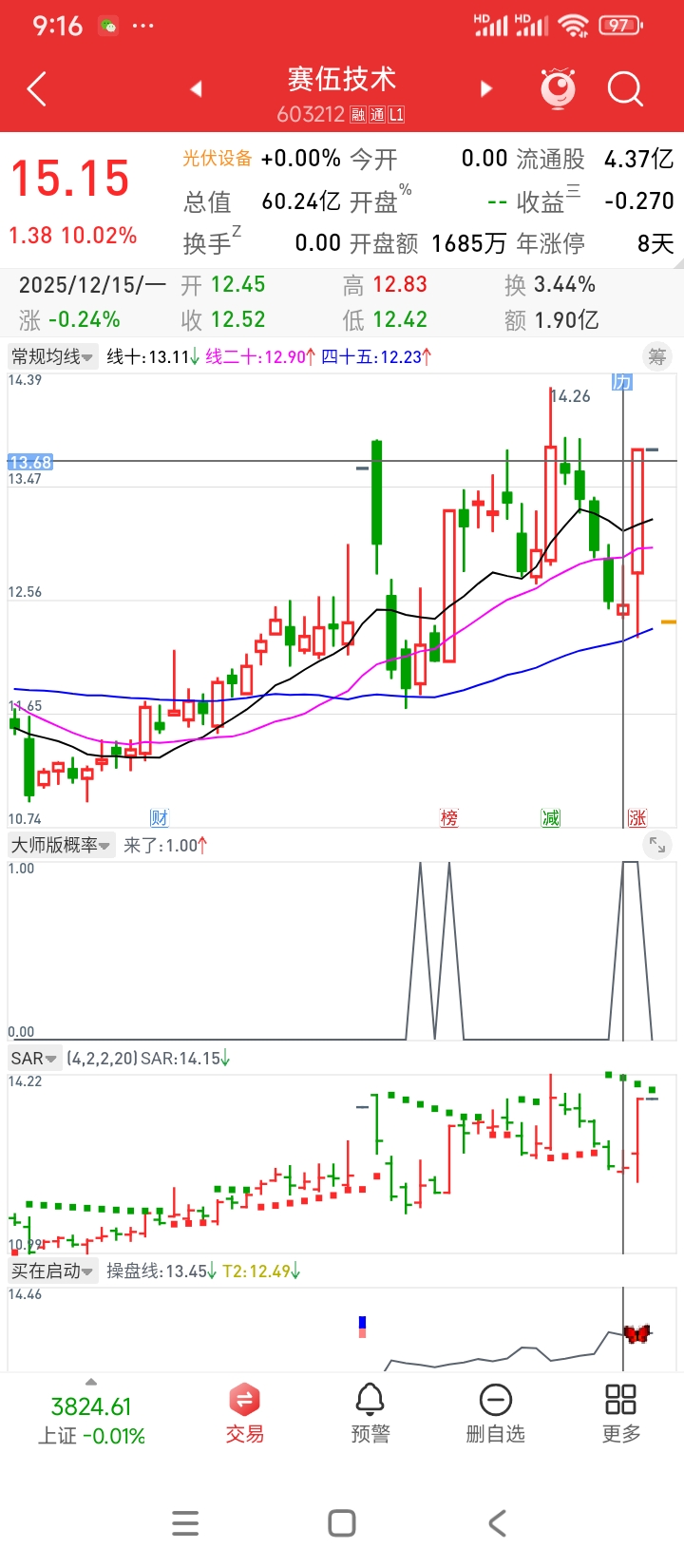Open the search magnifier icon
684x1568 pixels.
[625, 89]
